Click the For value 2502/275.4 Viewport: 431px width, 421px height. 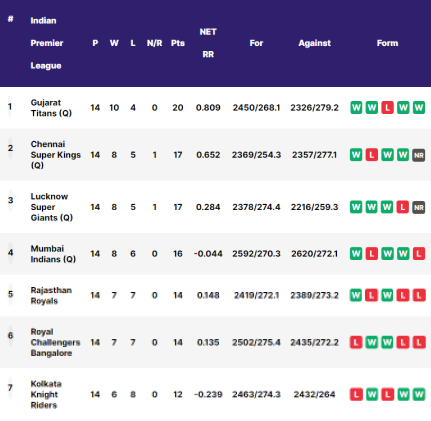pos(256,342)
